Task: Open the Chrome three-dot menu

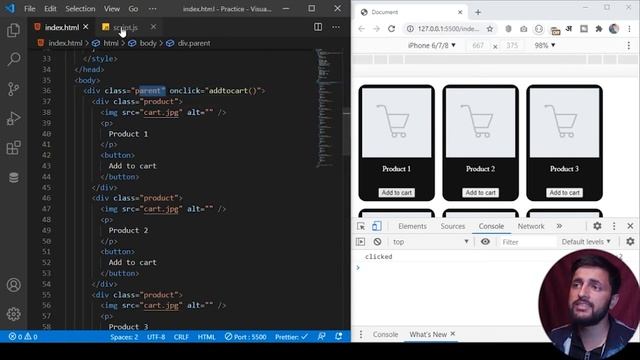Action: (x=629, y=29)
